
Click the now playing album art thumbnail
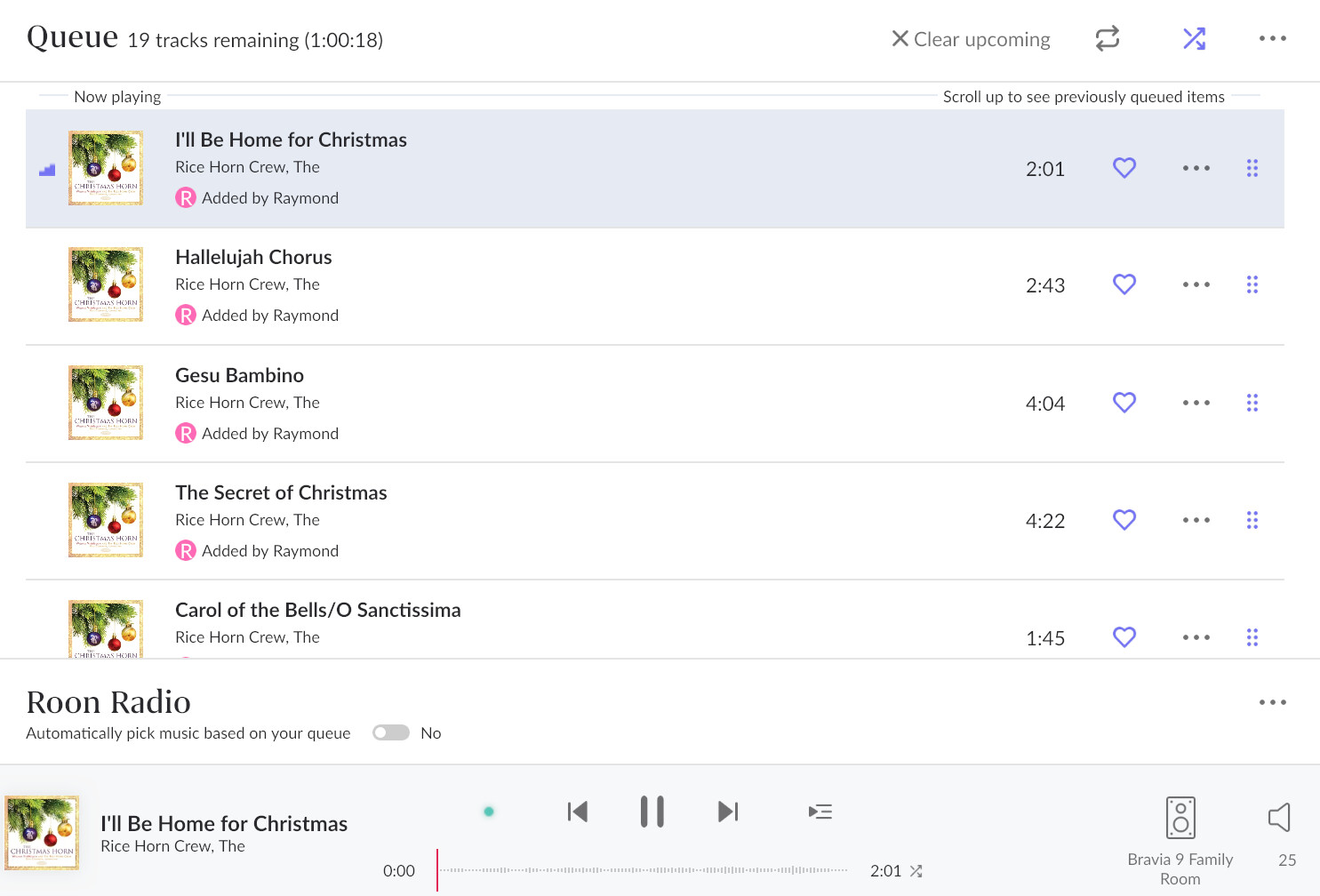(x=43, y=832)
